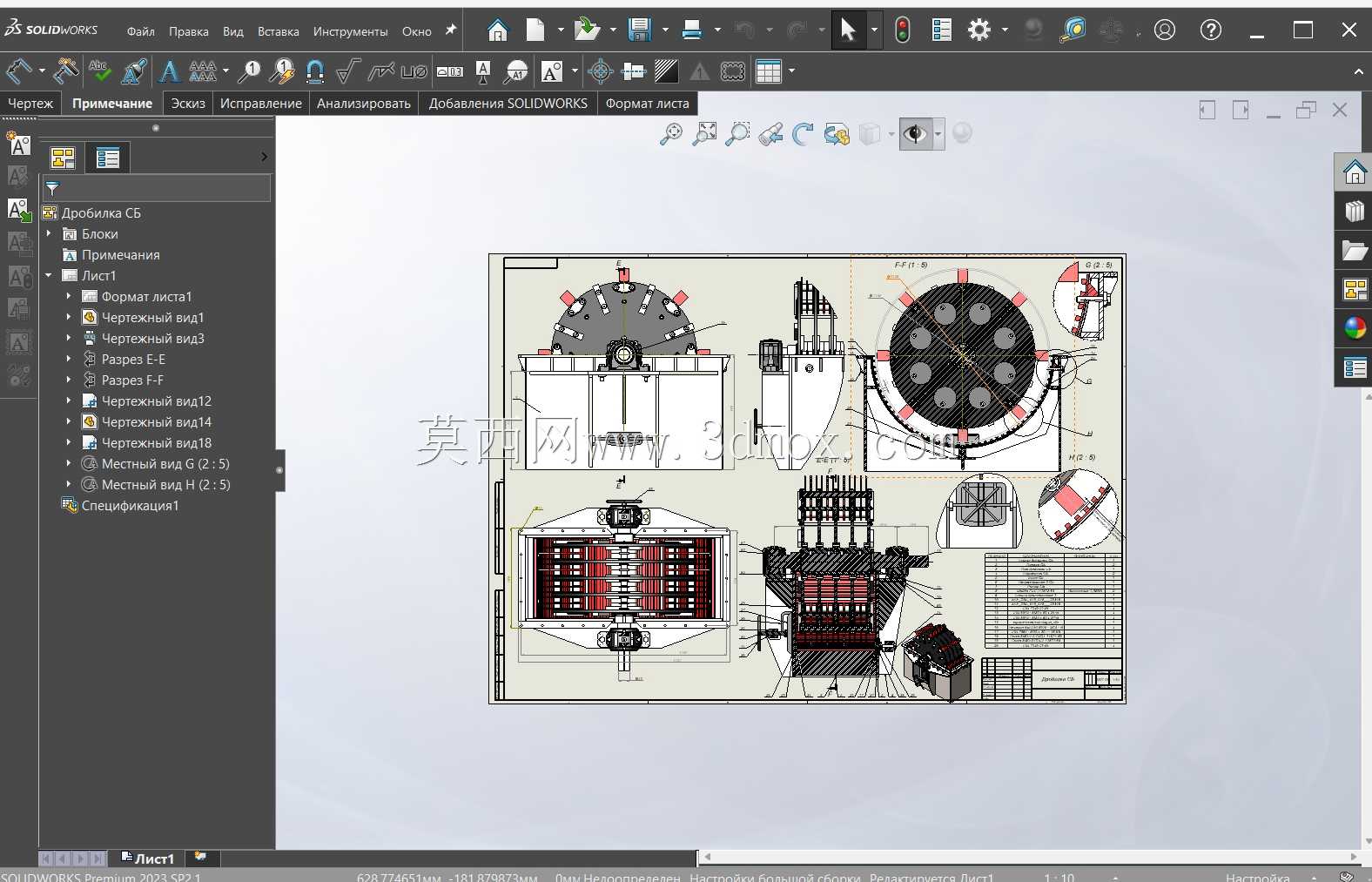Expand the Блоки tree node
The width and height of the screenshot is (1372, 882).
pos(49,233)
